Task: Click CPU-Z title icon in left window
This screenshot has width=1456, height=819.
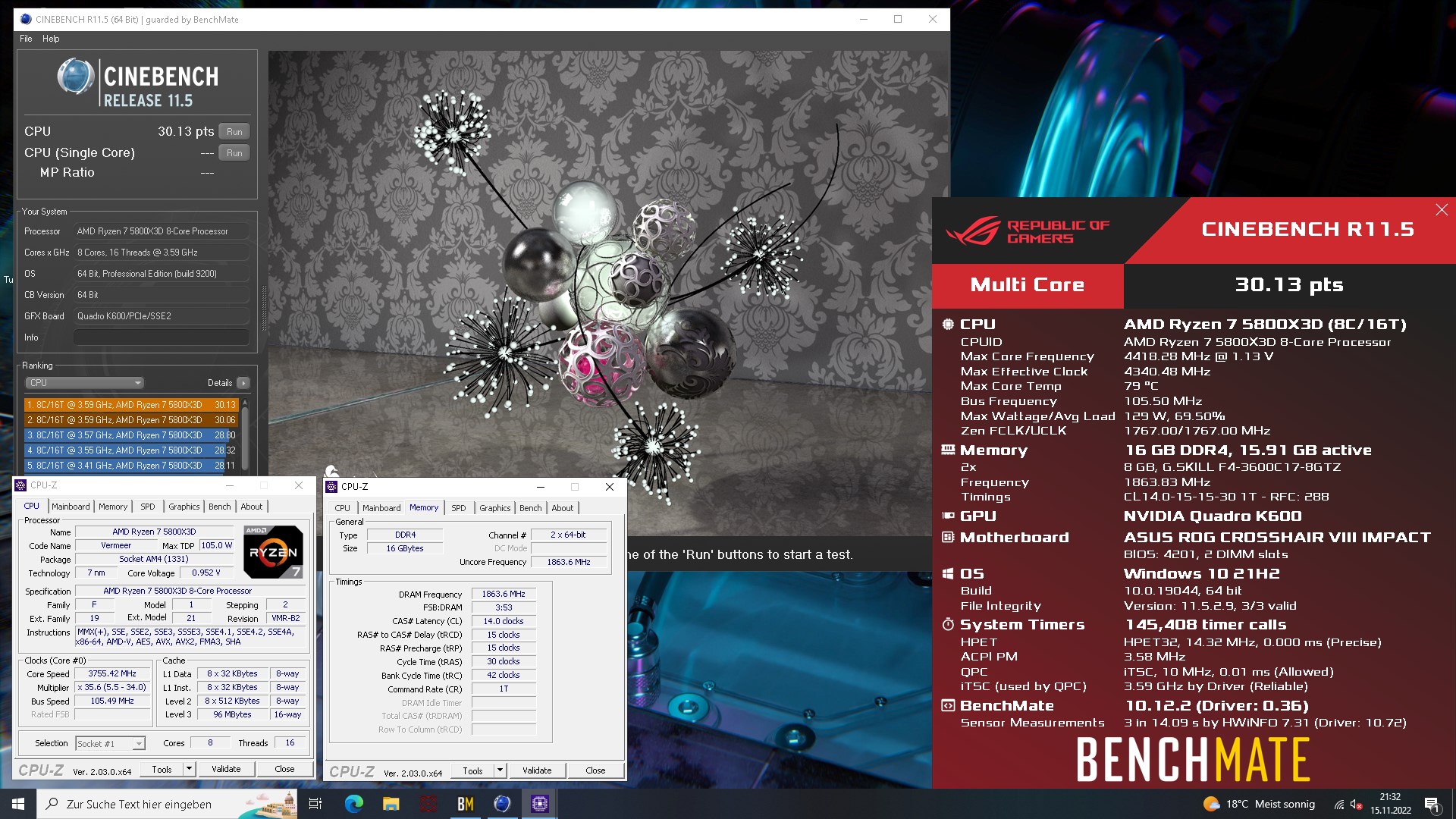Action: click(21, 485)
